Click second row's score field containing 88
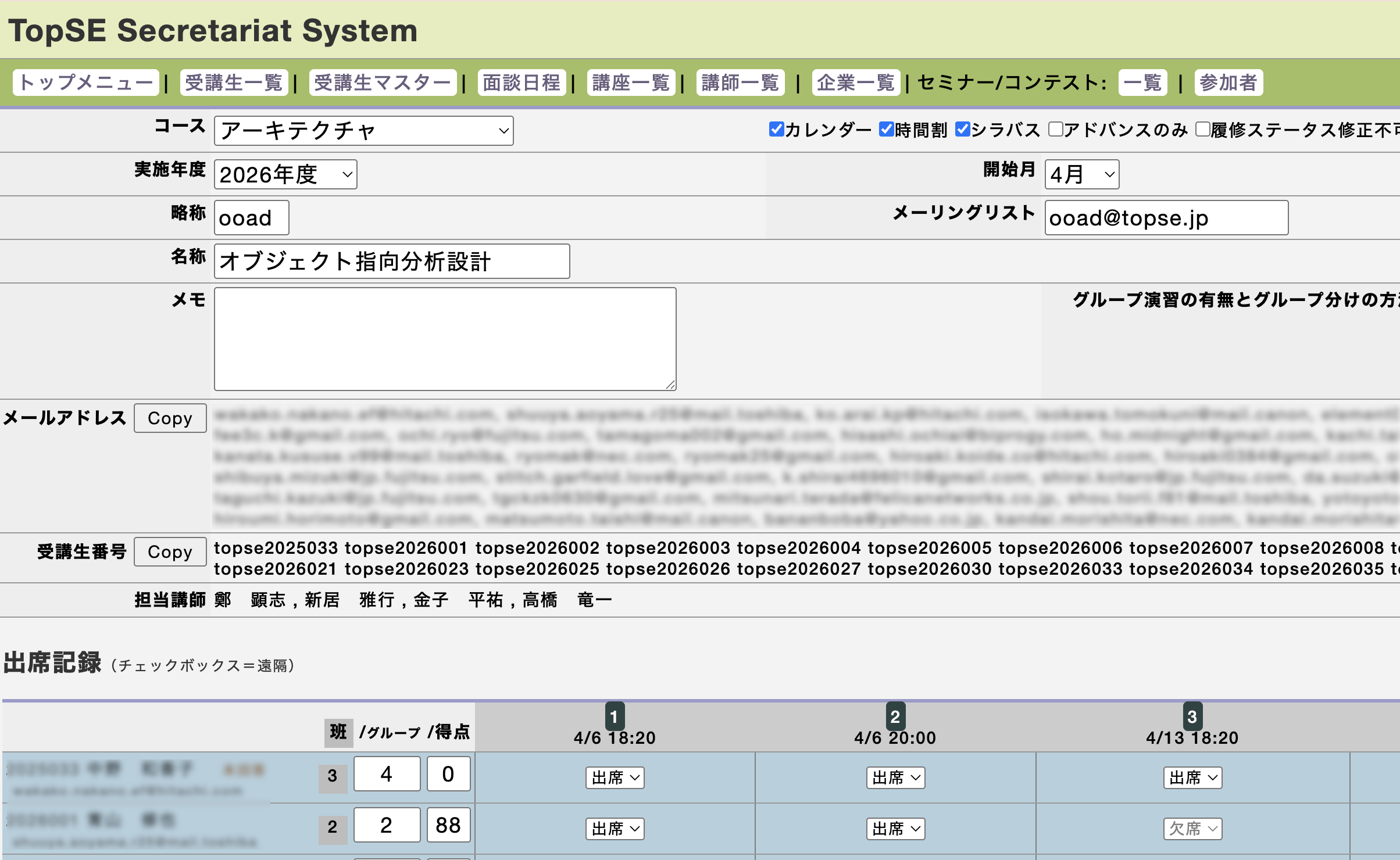Screen dimensions: 1400x860 click(x=448, y=825)
